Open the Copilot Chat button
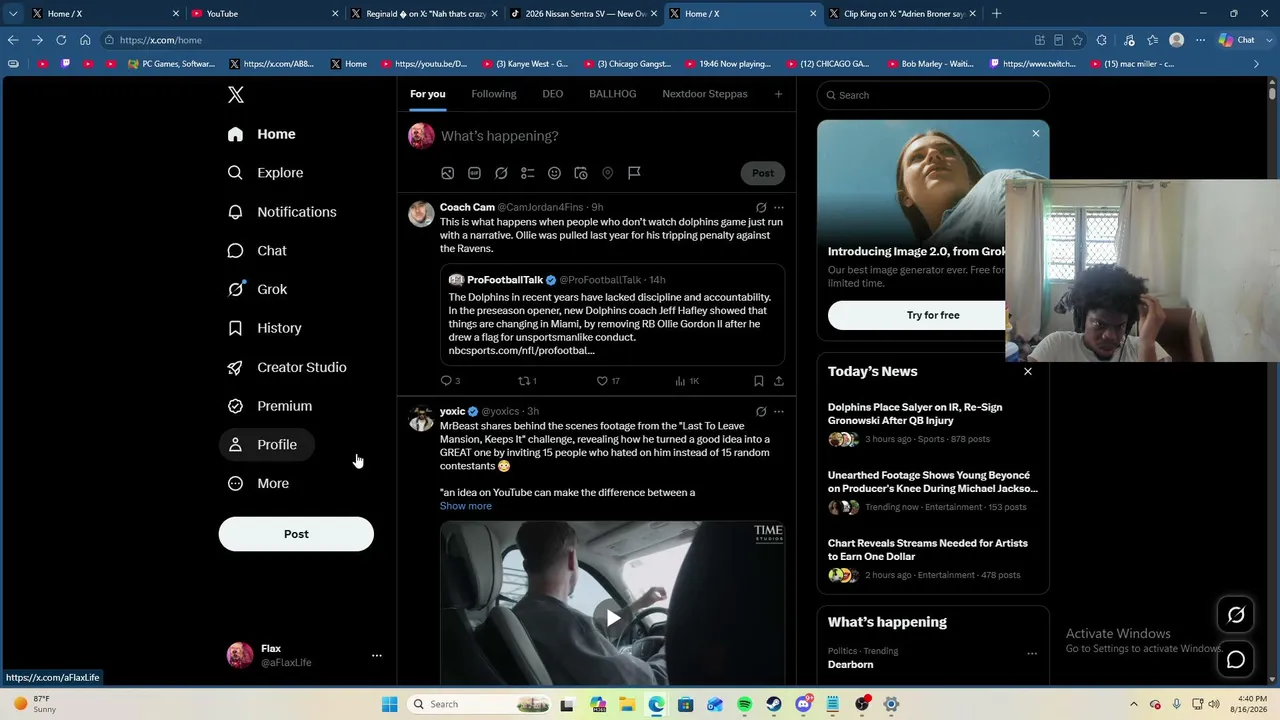The height and width of the screenshot is (720, 1280). [1238, 40]
